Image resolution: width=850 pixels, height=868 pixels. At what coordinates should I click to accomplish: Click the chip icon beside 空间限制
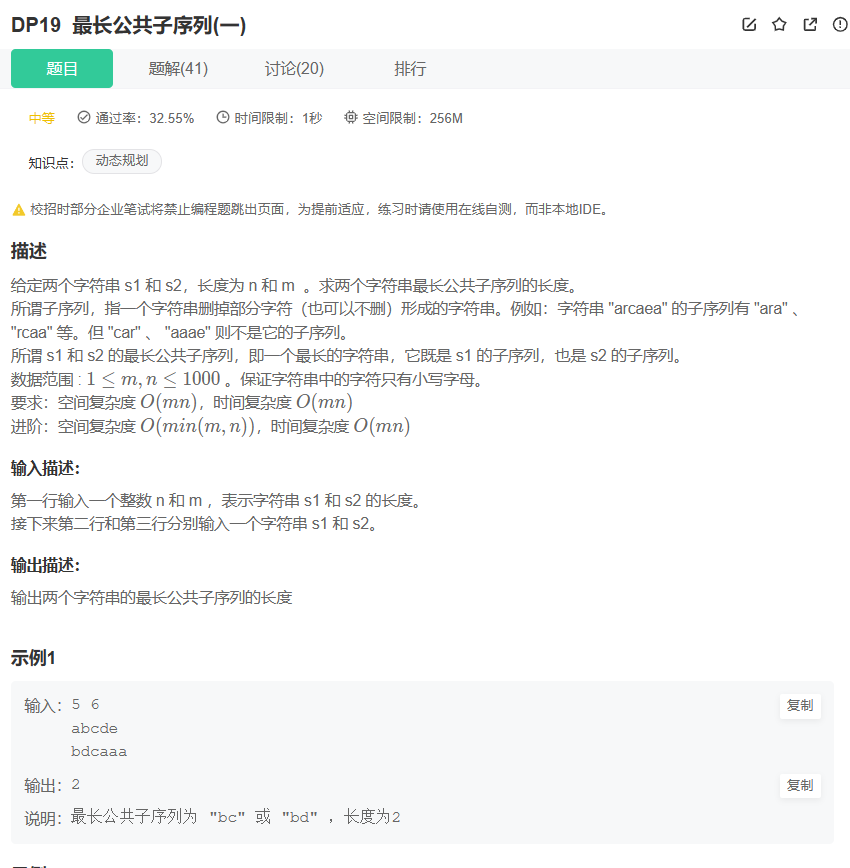point(350,117)
